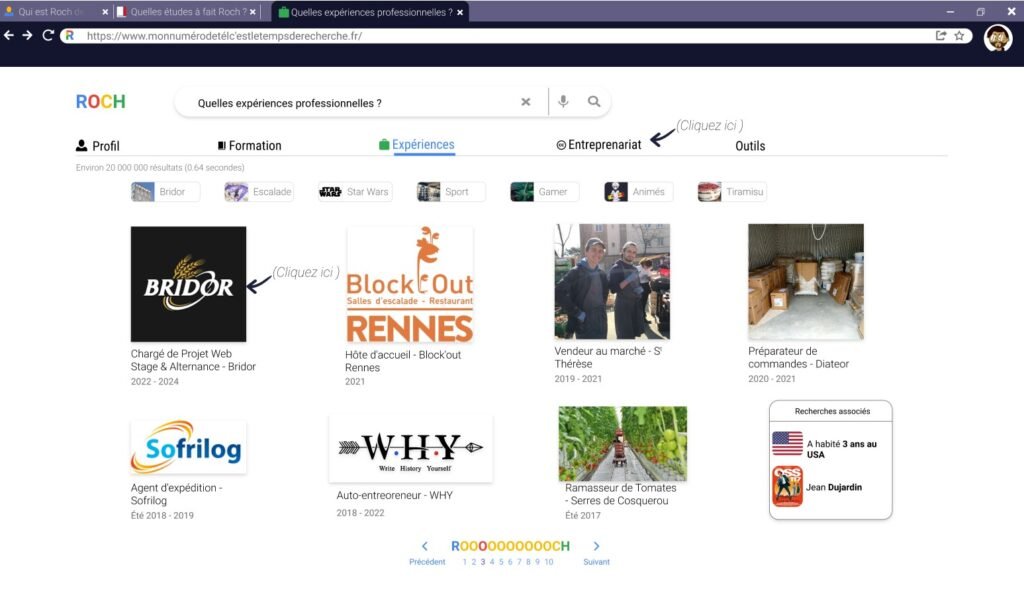The image size is (1024, 593).
Task: Click the Précédent pagination link
Action: 427,562
